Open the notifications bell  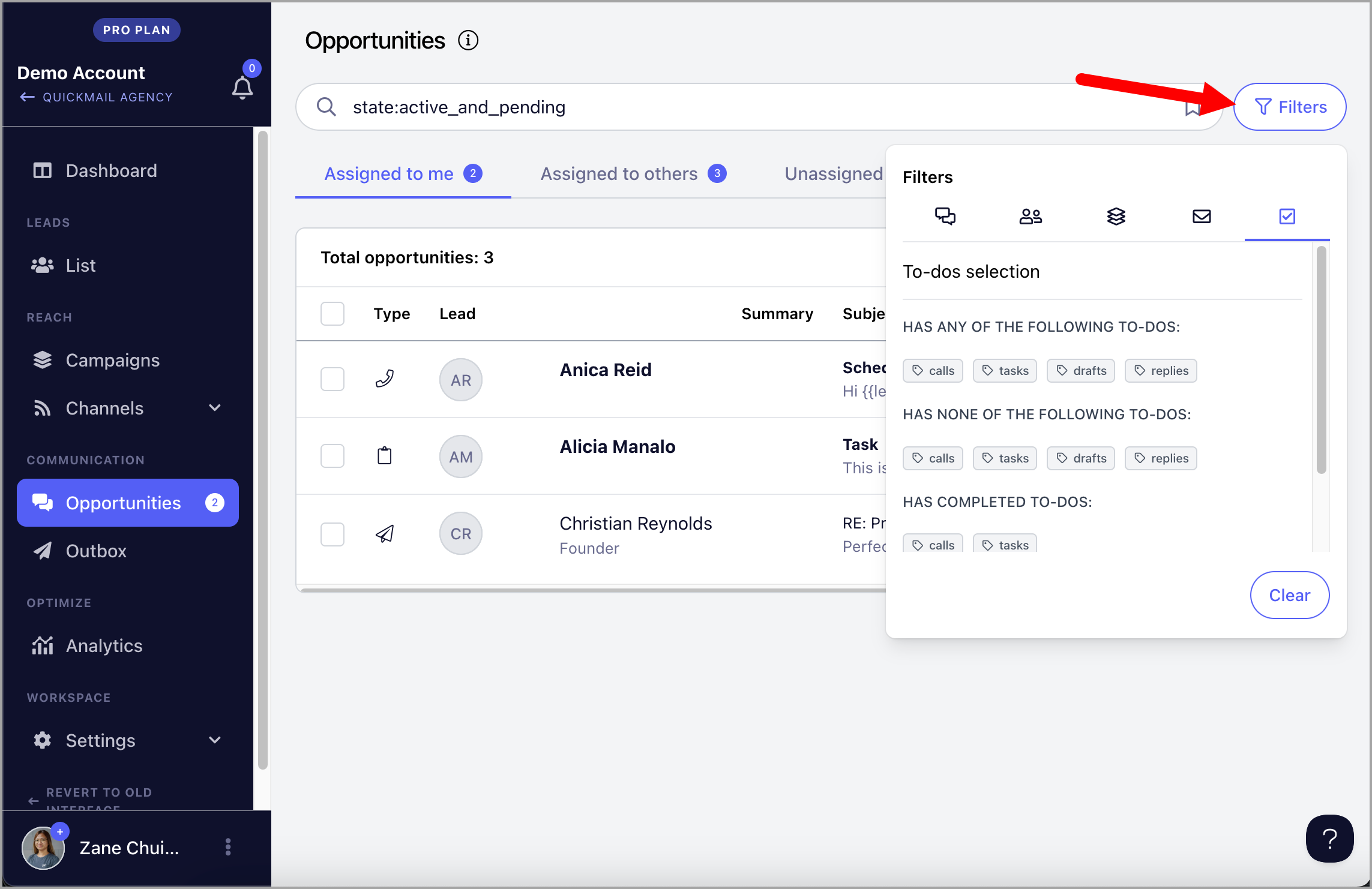[x=242, y=88]
